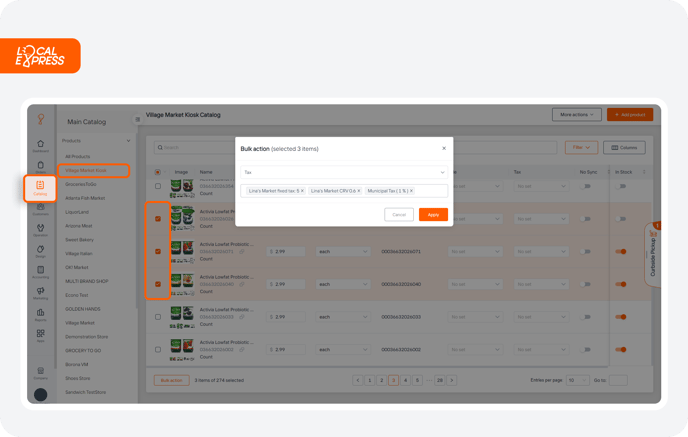Viewport: 688px width, 437px height.
Task: Close the Bulk action dialog
Action: click(x=444, y=148)
